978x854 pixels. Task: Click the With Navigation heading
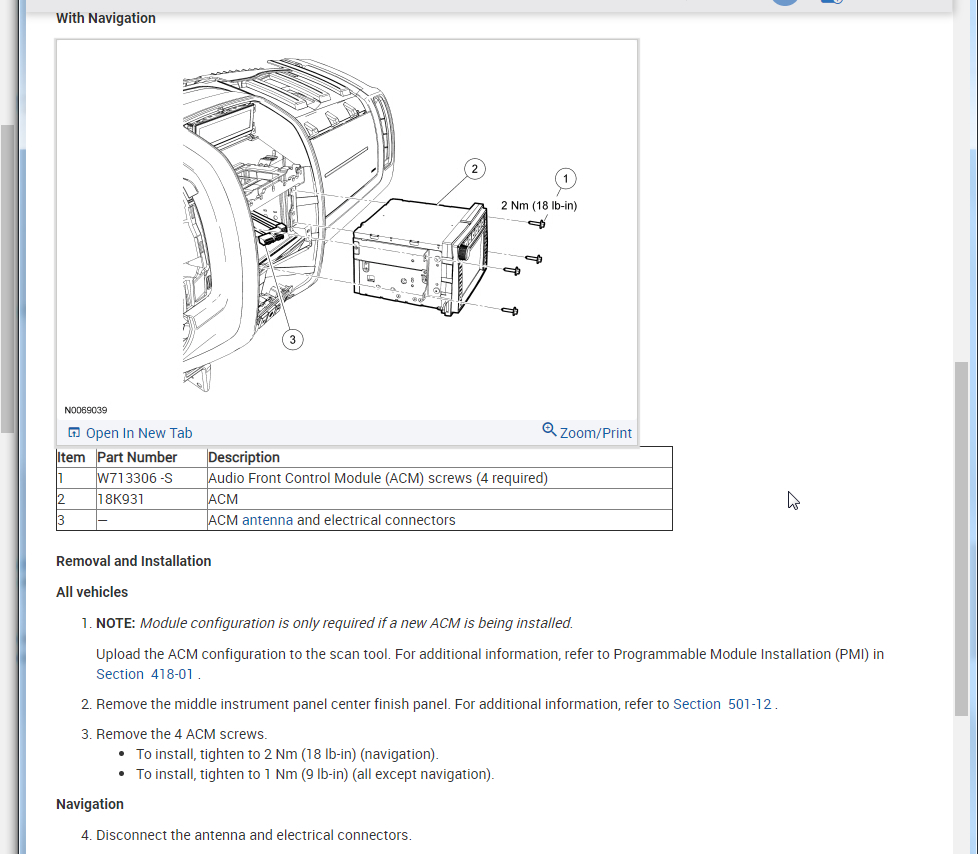pyautogui.click(x=106, y=18)
